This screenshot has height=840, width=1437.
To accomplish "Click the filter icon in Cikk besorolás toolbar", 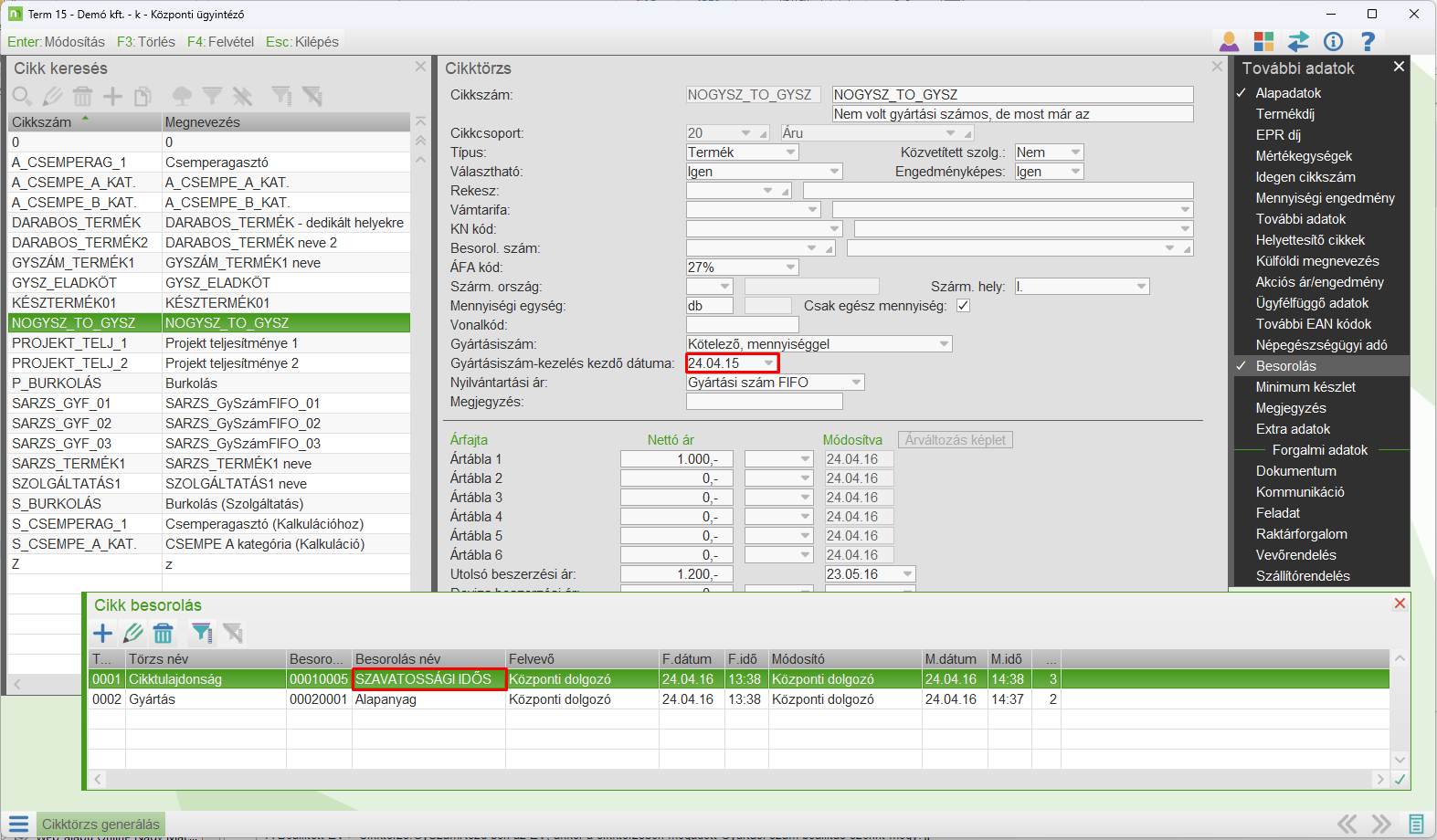I will coord(201,633).
